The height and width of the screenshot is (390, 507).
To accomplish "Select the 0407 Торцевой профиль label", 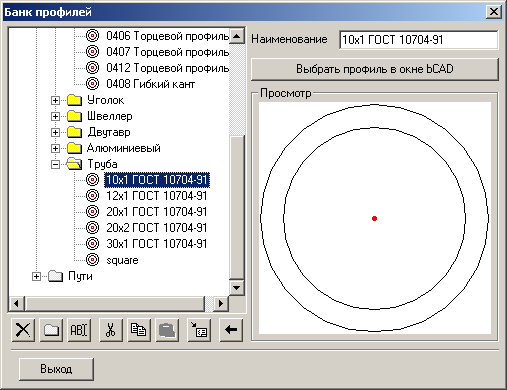I will coord(168,52).
